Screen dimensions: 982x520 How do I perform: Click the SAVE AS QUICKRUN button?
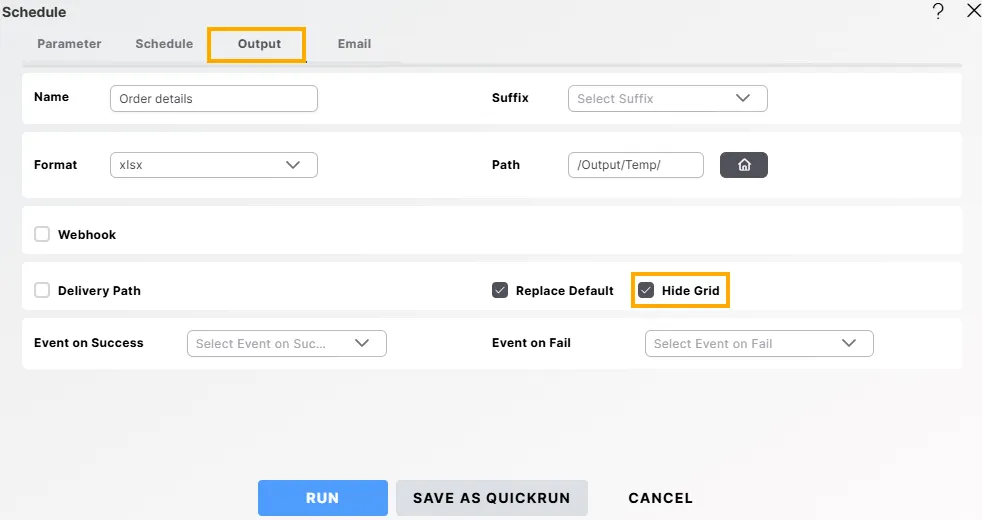coord(491,498)
